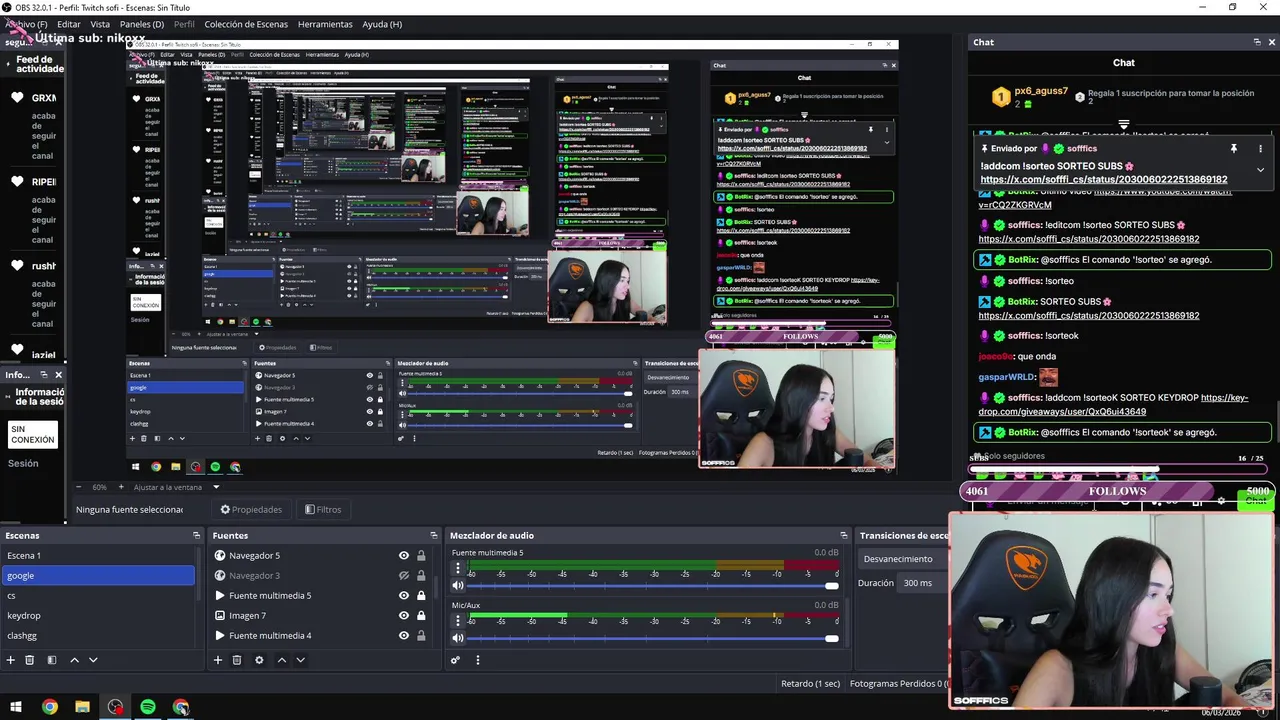Click the Duración 300 ms field
Screen dimensions: 1280x720
[923, 583]
